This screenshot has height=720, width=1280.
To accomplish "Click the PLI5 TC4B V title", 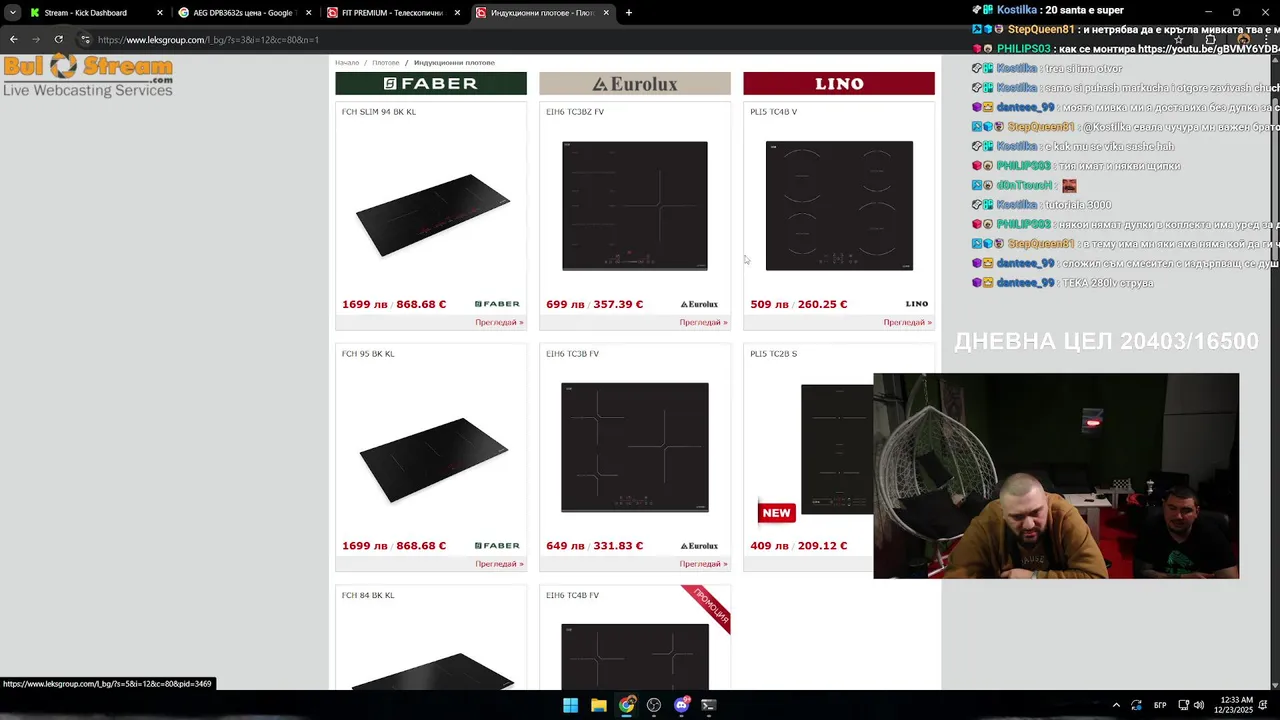I will tap(774, 112).
